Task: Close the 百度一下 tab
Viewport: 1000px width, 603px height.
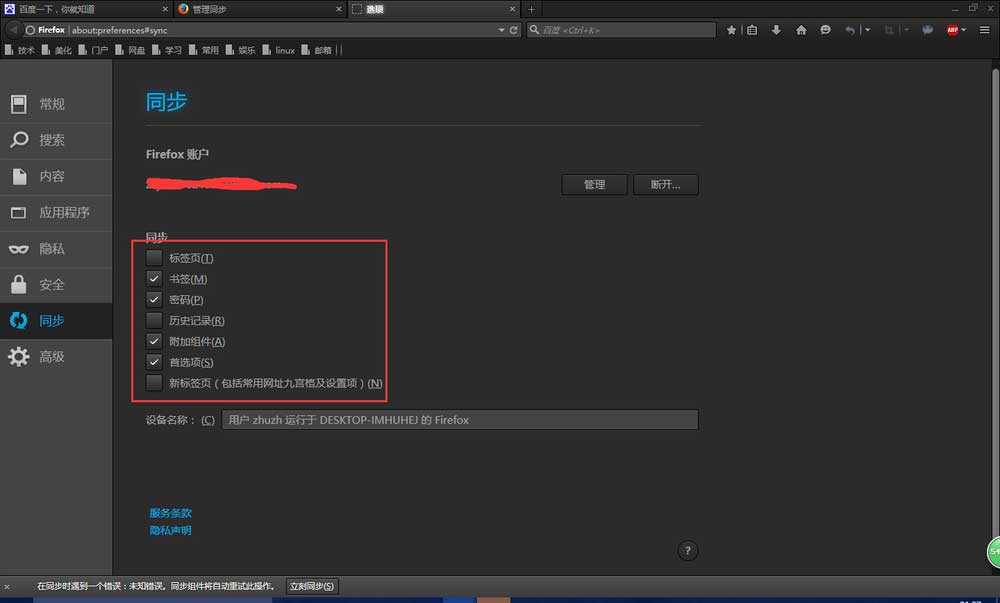Action: [x=165, y=9]
